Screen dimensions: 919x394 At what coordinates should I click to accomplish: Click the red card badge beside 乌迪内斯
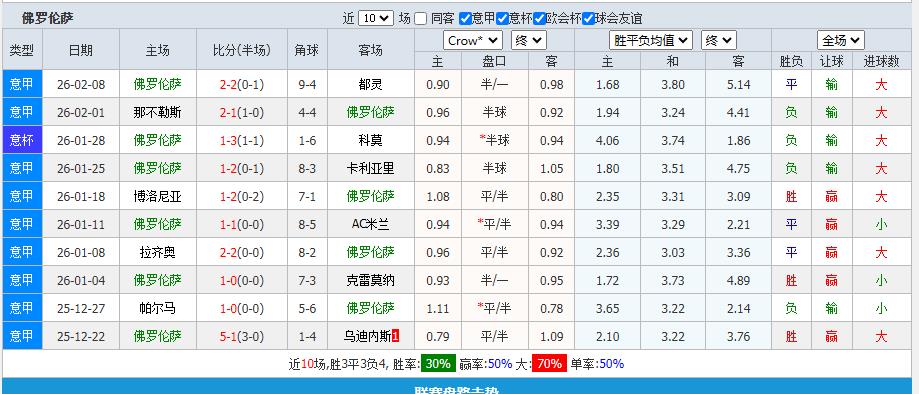(396, 337)
